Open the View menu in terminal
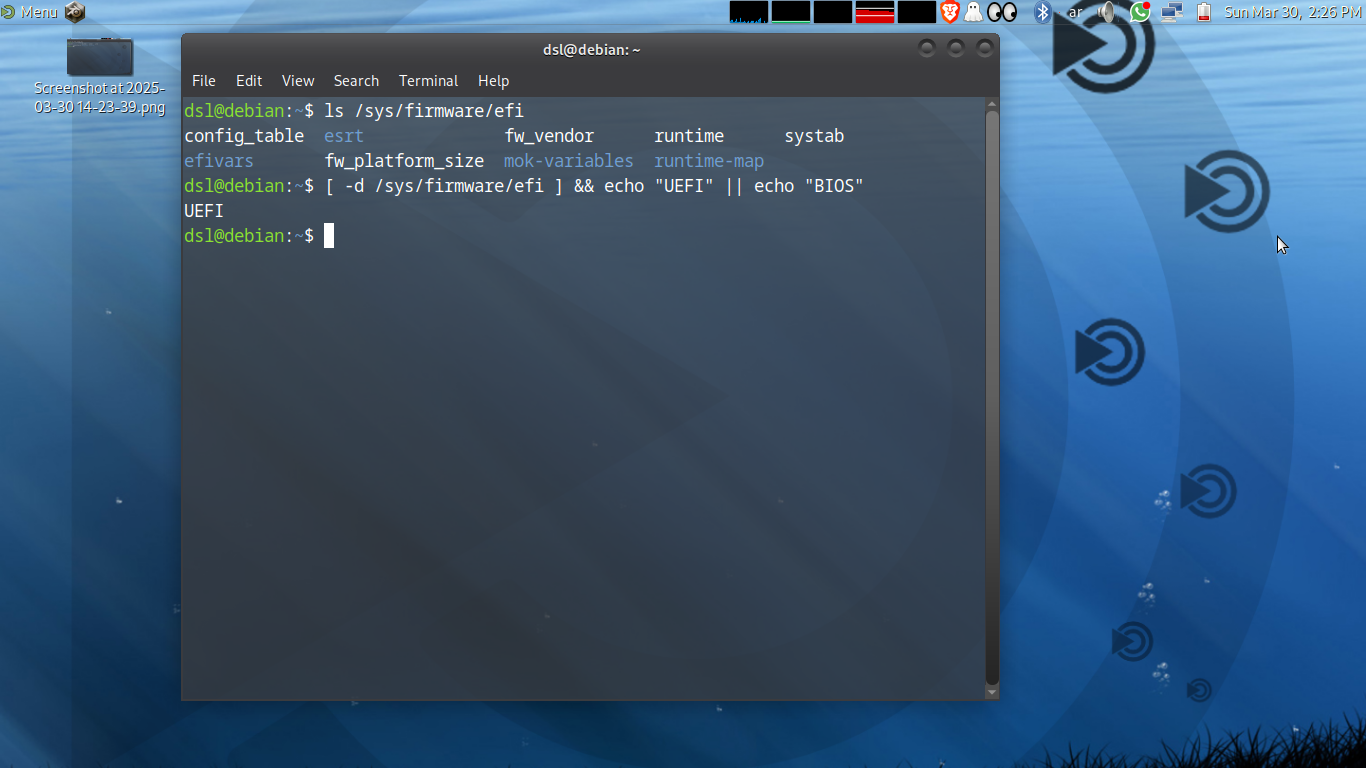 298,81
